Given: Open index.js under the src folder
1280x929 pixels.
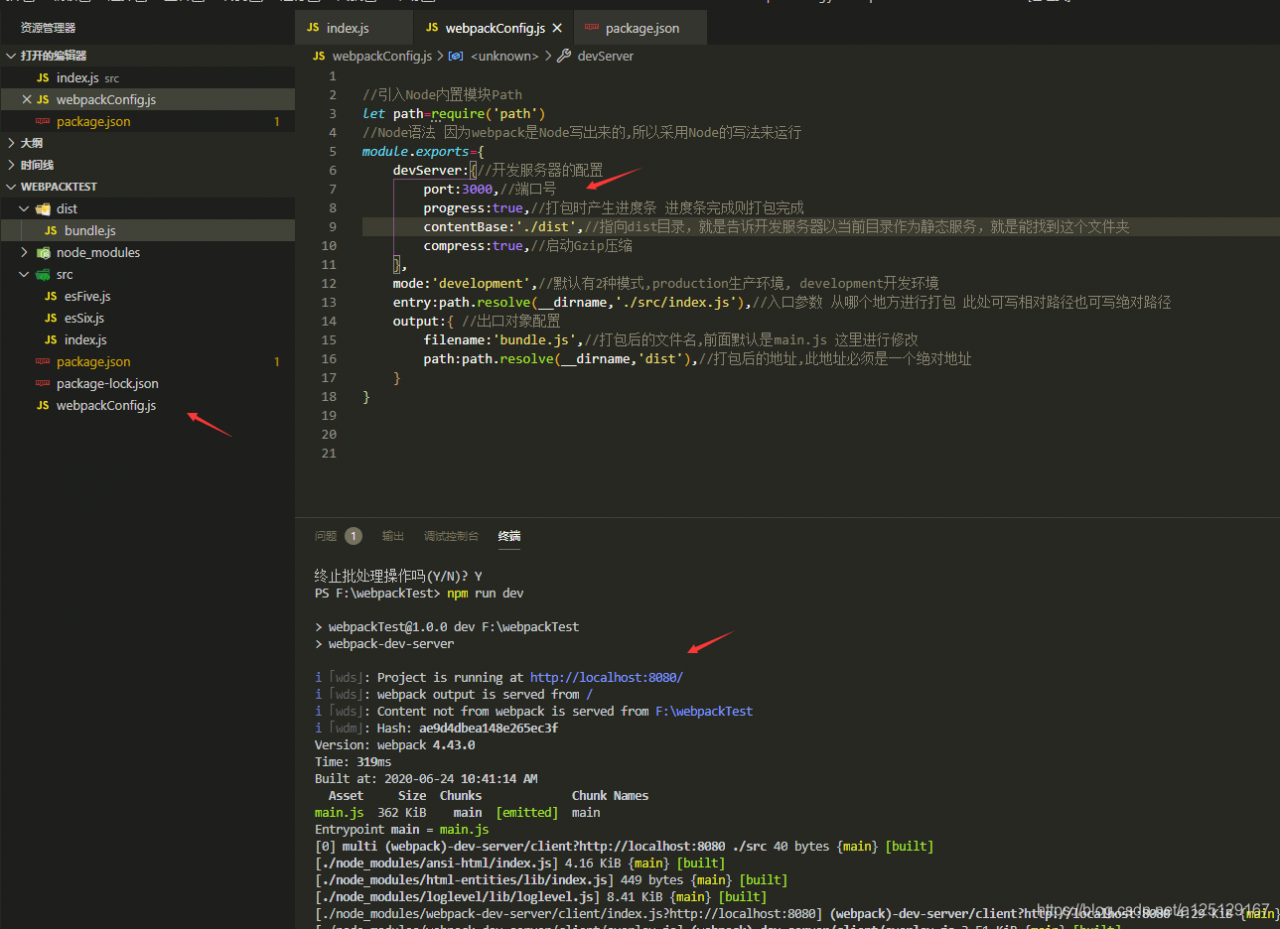Looking at the screenshot, I should tap(147, 340).
